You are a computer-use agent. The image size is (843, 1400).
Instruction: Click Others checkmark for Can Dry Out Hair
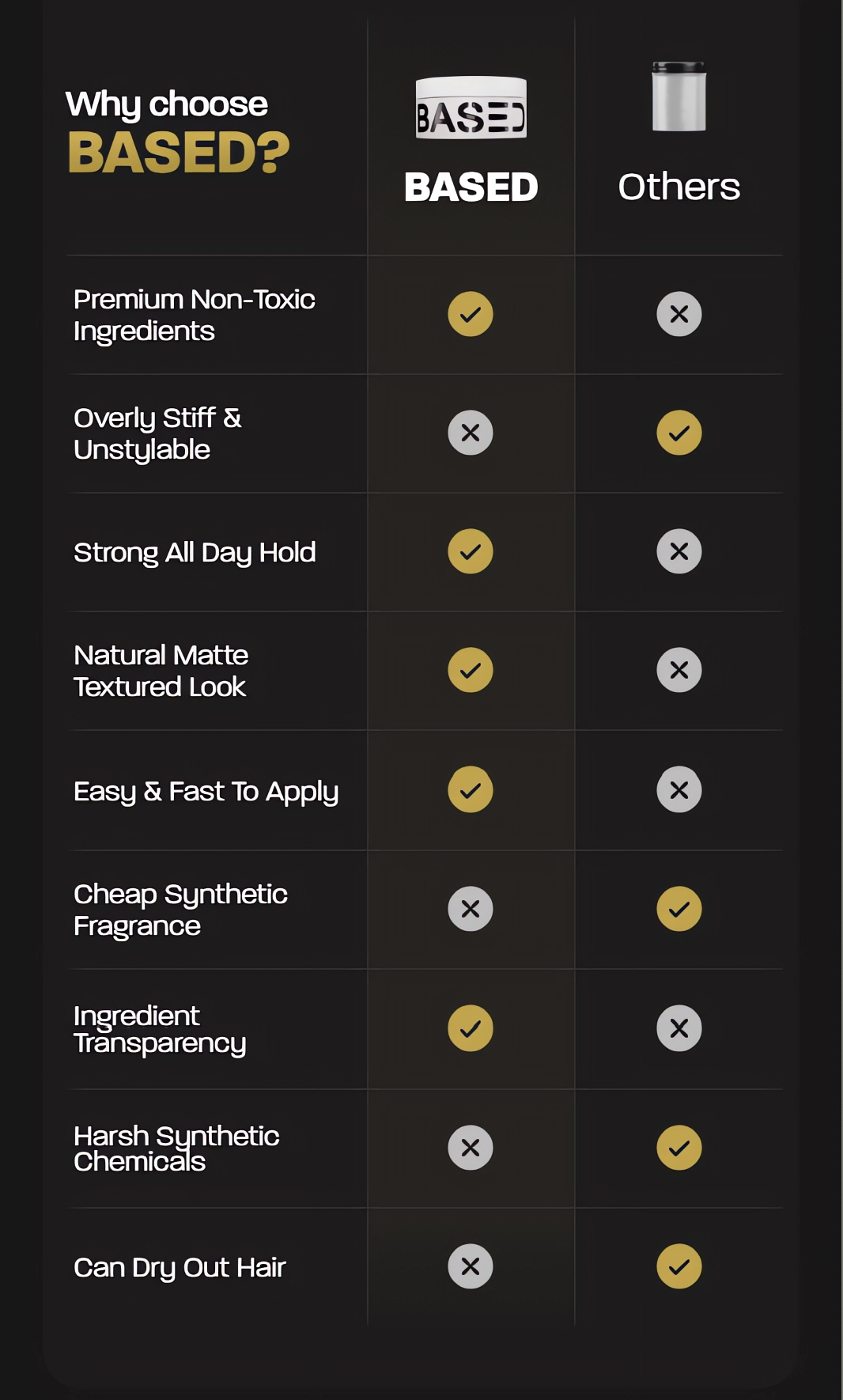679,1266
